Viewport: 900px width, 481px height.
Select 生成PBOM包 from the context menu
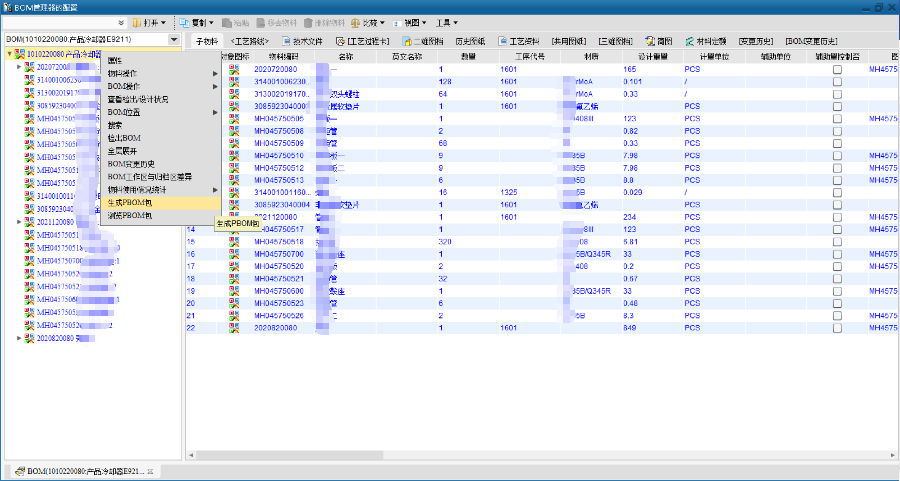(x=130, y=202)
